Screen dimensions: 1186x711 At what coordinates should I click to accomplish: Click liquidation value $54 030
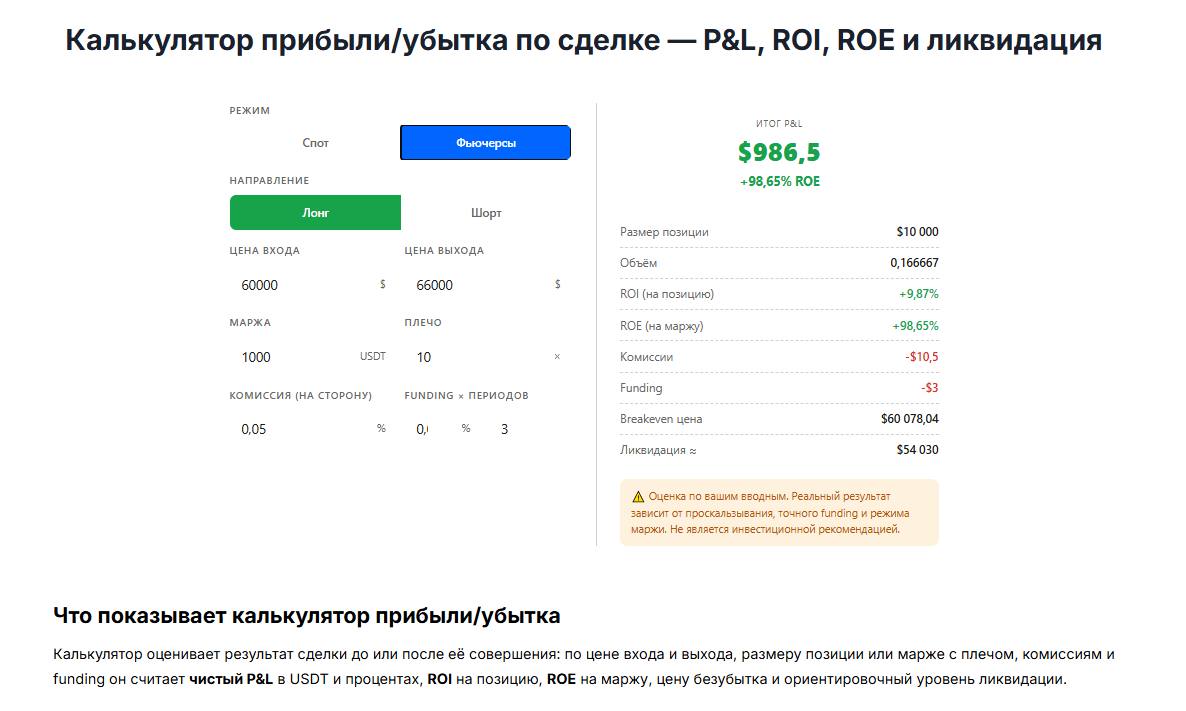(917, 450)
